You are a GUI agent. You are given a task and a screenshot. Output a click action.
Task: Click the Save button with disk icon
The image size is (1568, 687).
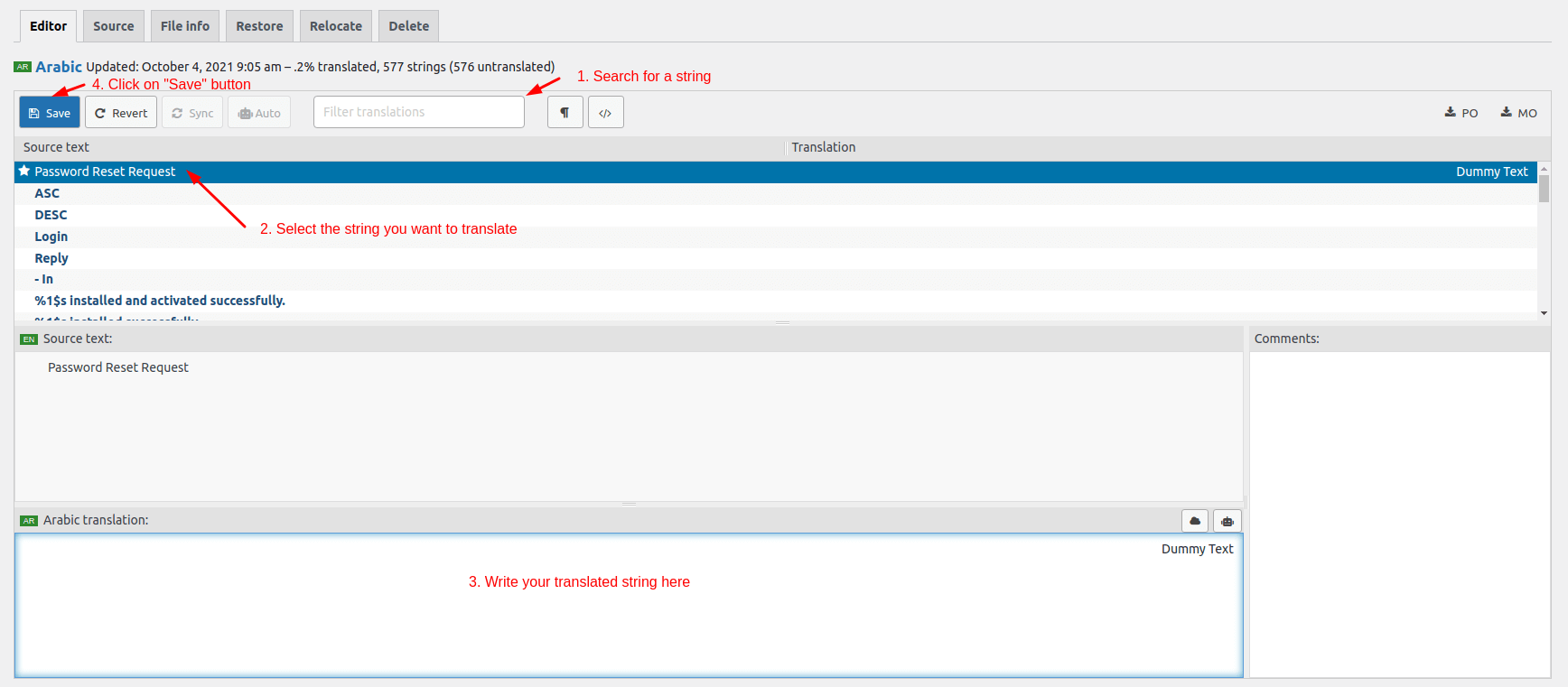tap(50, 113)
